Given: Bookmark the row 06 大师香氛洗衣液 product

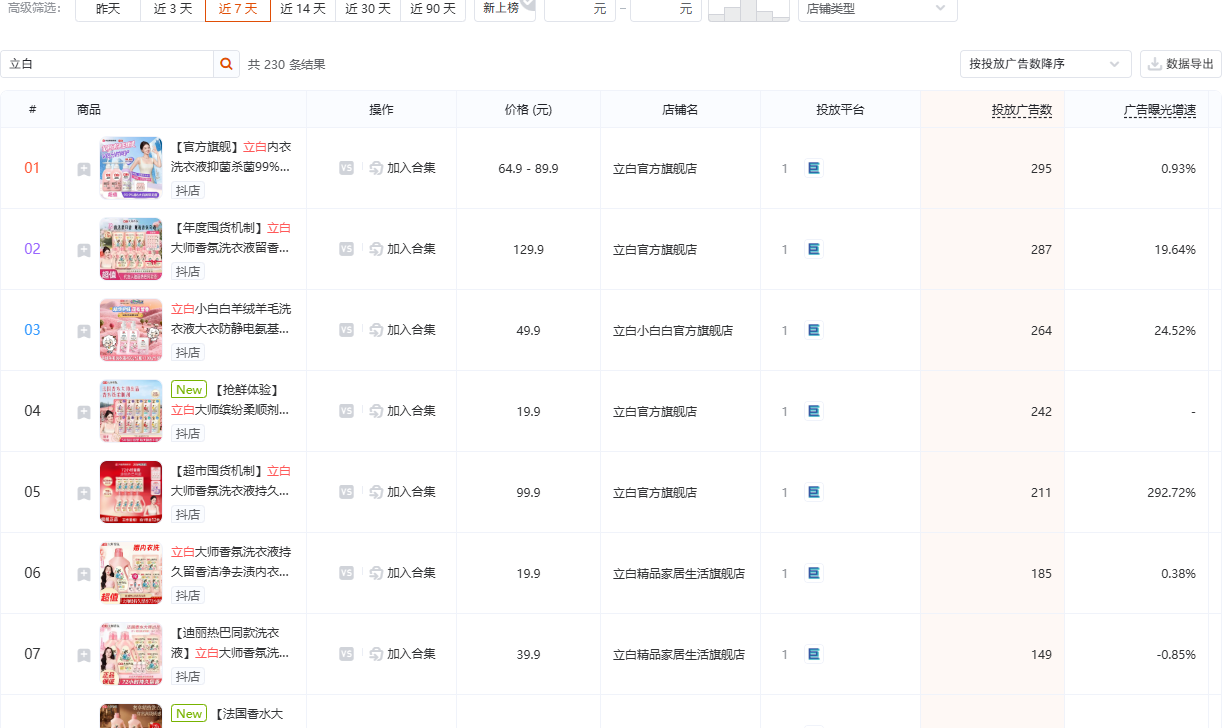Looking at the screenshot, I should (84, 574).
